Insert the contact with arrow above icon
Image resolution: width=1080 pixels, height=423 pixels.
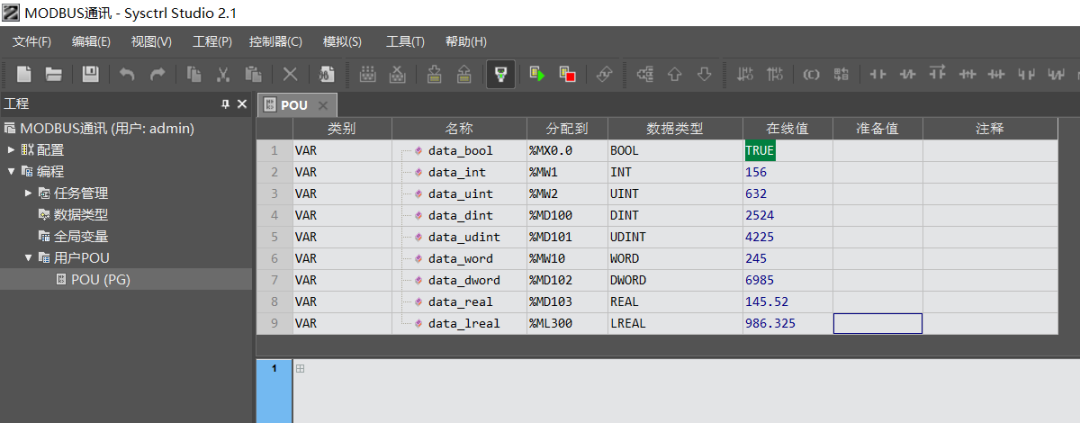pyautogui.click(x=937, y=72)
